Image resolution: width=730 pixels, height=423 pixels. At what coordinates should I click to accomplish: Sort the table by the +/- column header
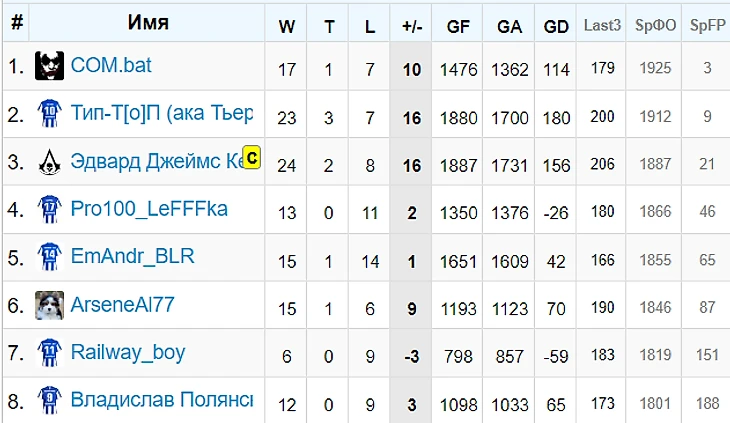411,27
